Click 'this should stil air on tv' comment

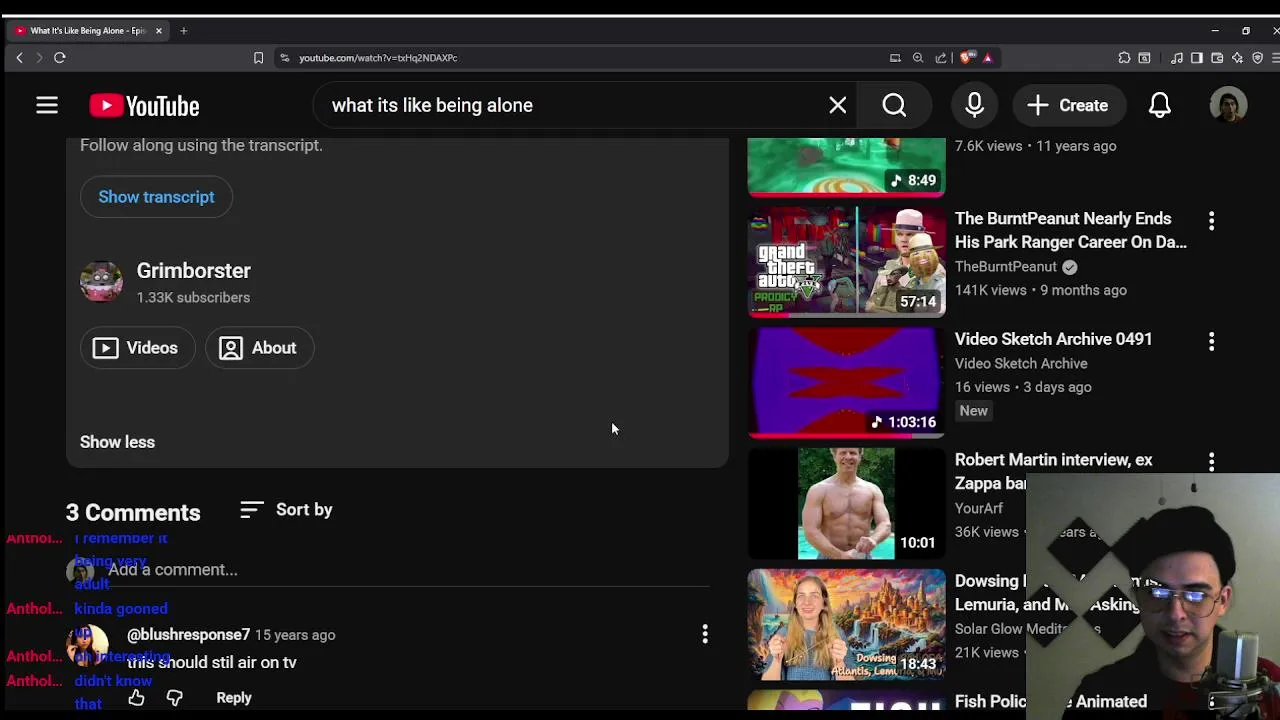tap(212, 662)
